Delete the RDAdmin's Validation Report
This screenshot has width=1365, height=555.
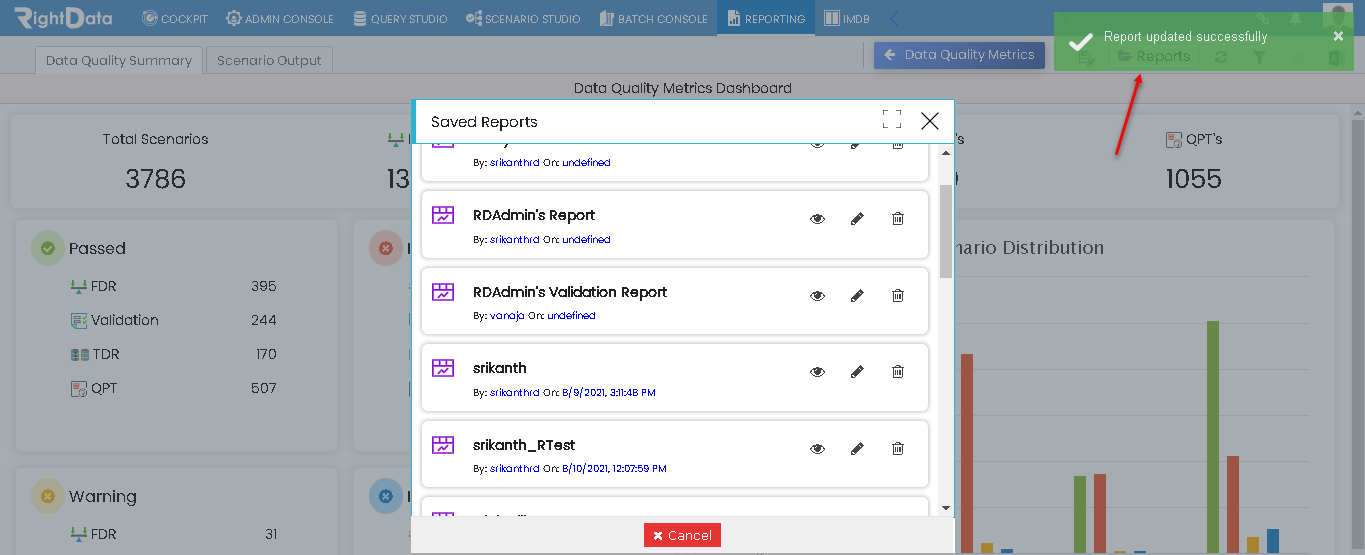[898, 295]
